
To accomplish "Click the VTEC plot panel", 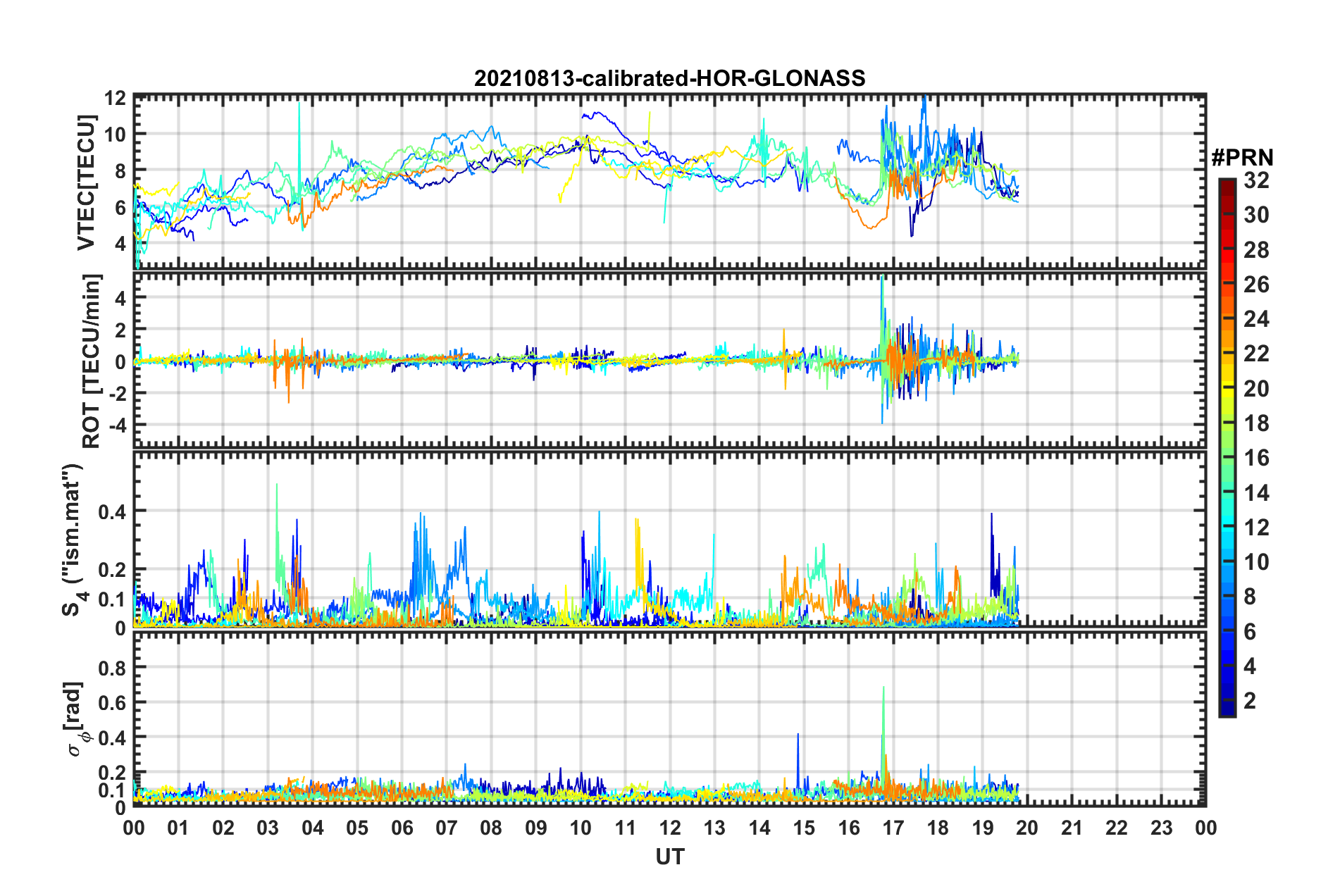I will pos(670,182).
